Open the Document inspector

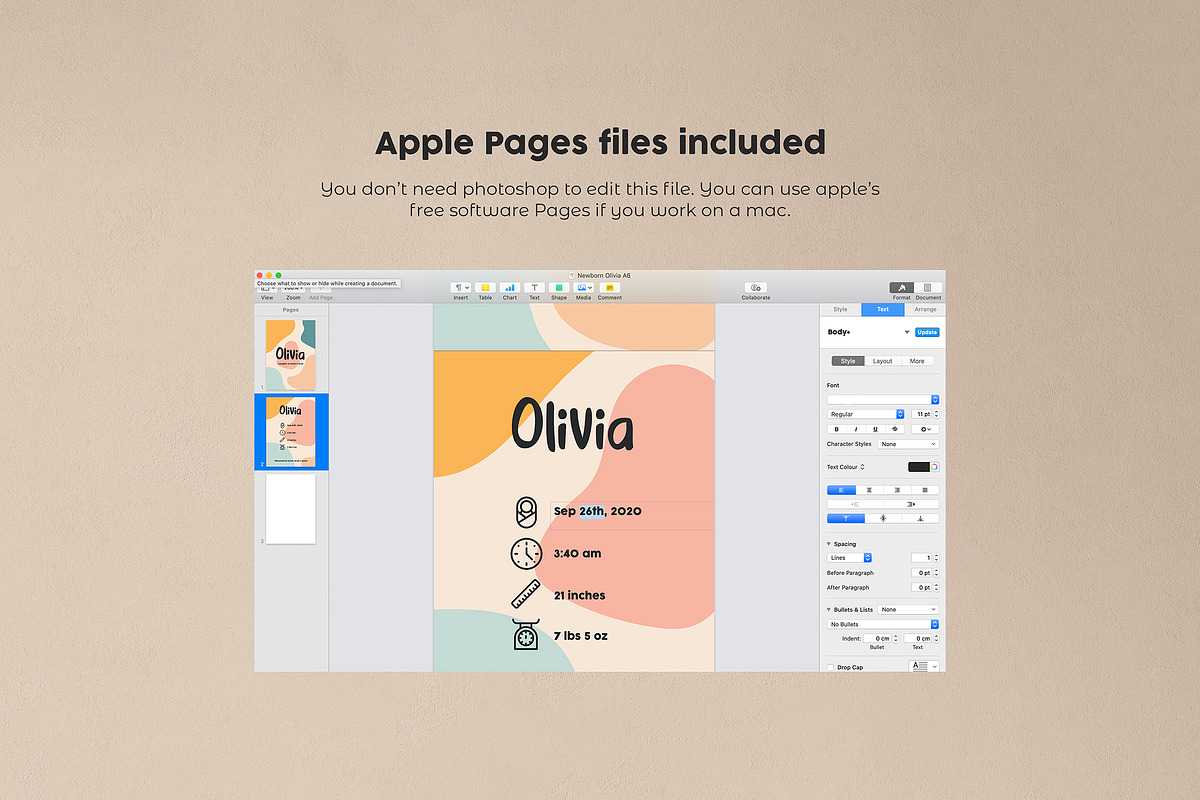(x=928, y=287)
